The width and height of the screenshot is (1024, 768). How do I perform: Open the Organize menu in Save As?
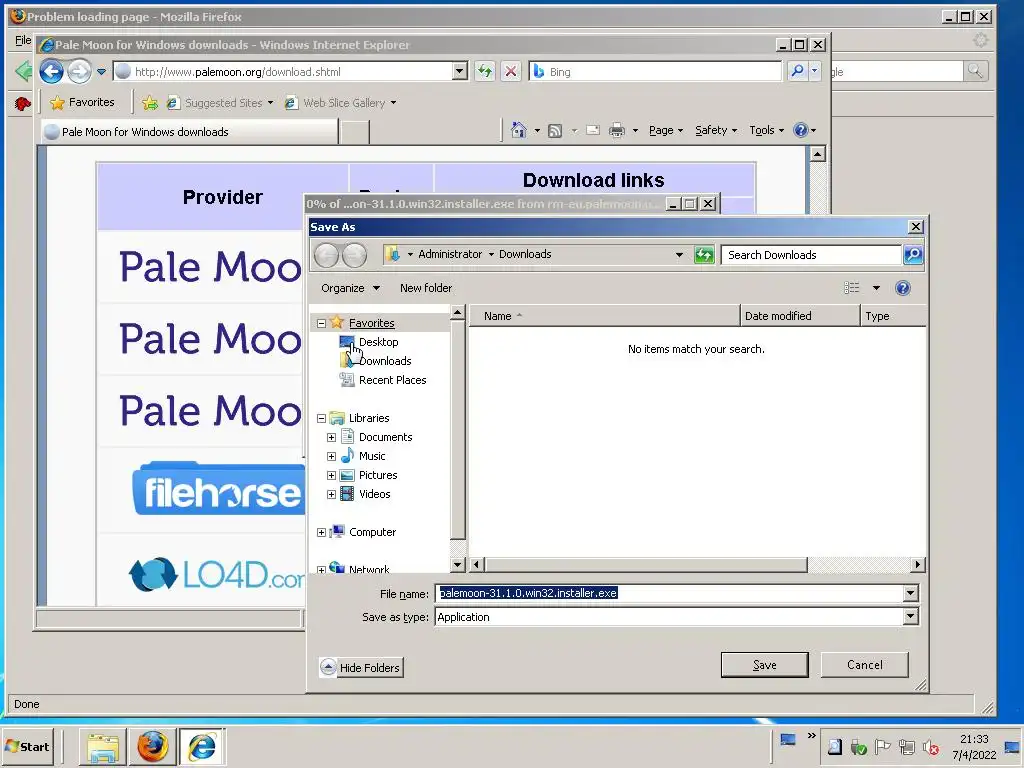[x=350, y=288]
